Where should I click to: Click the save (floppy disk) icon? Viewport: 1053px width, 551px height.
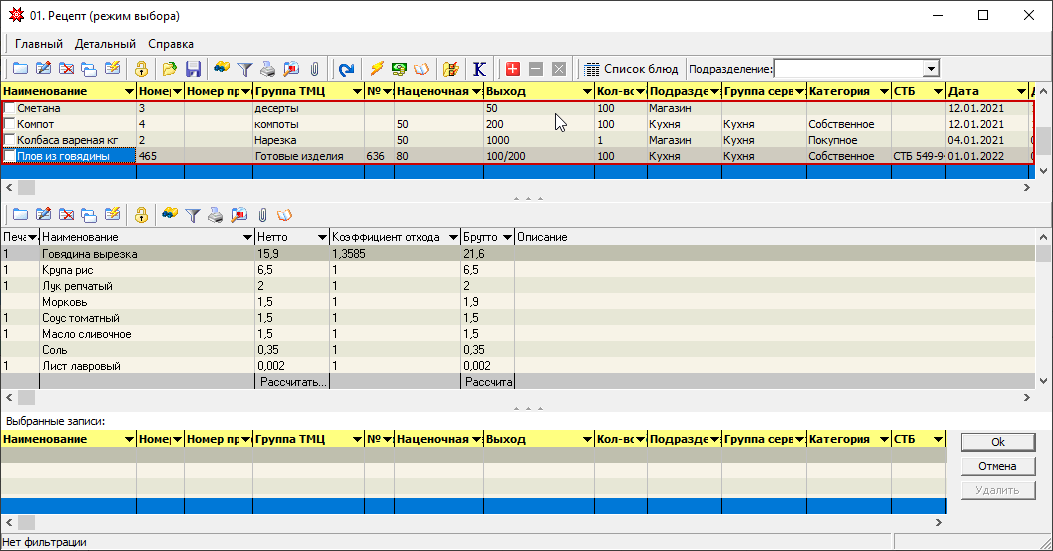194,69
